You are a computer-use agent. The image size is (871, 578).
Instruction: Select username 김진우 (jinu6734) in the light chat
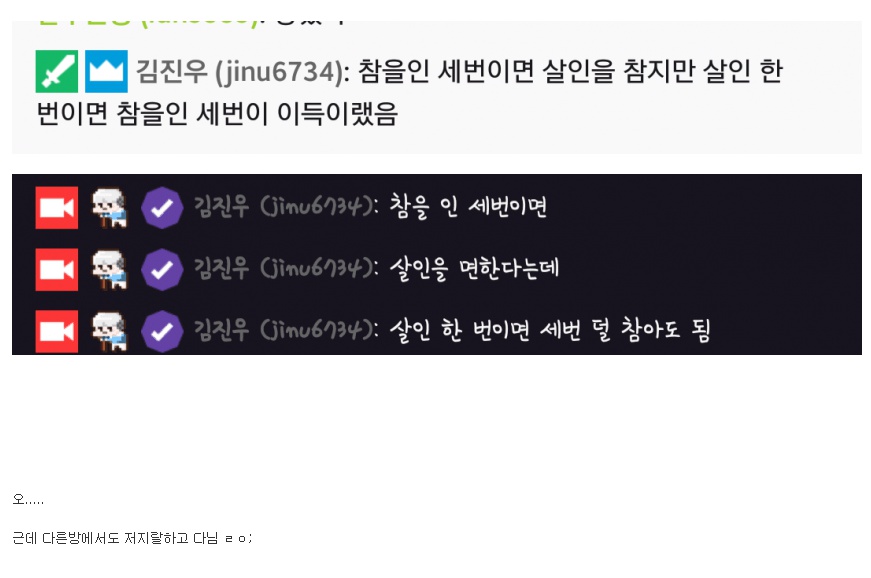point(243,72)
